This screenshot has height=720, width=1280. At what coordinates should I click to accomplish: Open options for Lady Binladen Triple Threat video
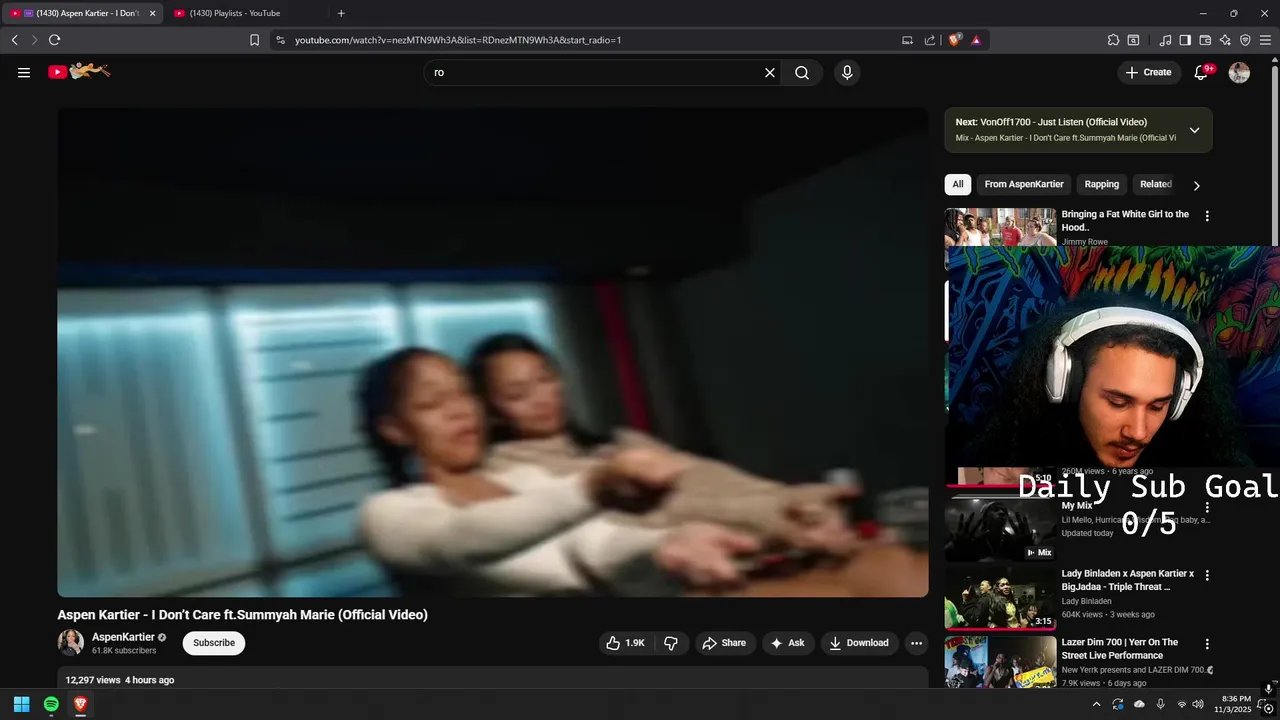click(1207, 575)
